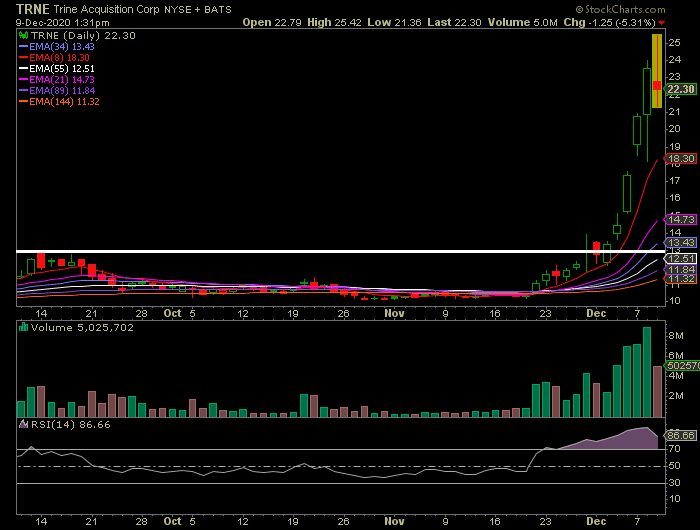Click the 25 label on the price axis
The height and width of the screenshot is (530, 700).
pos(674,42)
